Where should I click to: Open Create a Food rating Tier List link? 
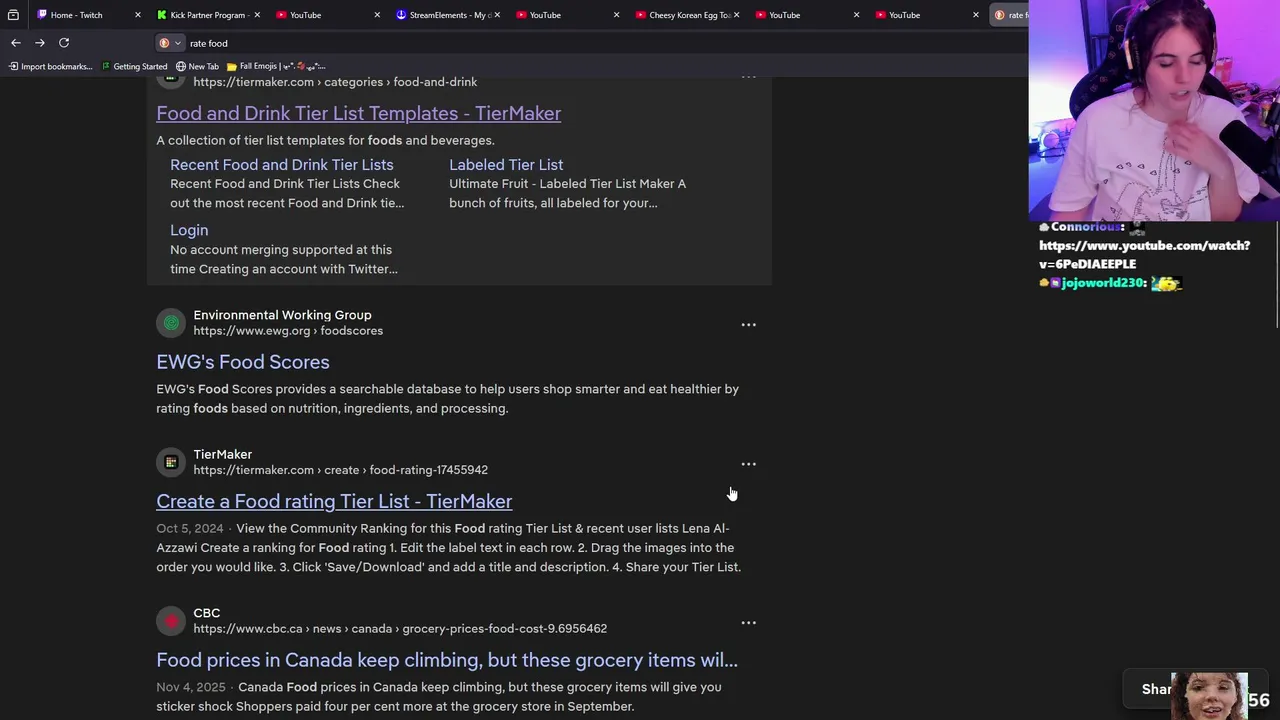(334, 501)
